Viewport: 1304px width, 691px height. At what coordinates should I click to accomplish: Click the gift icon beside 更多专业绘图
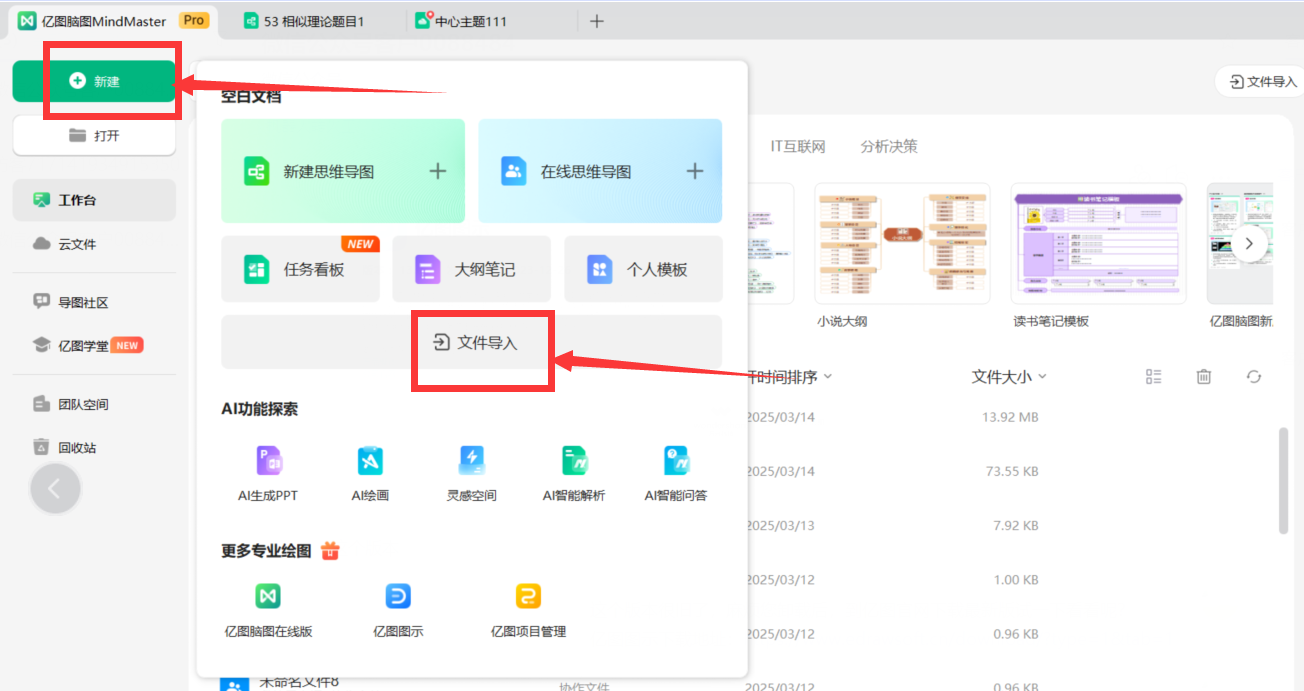[331, 550]
